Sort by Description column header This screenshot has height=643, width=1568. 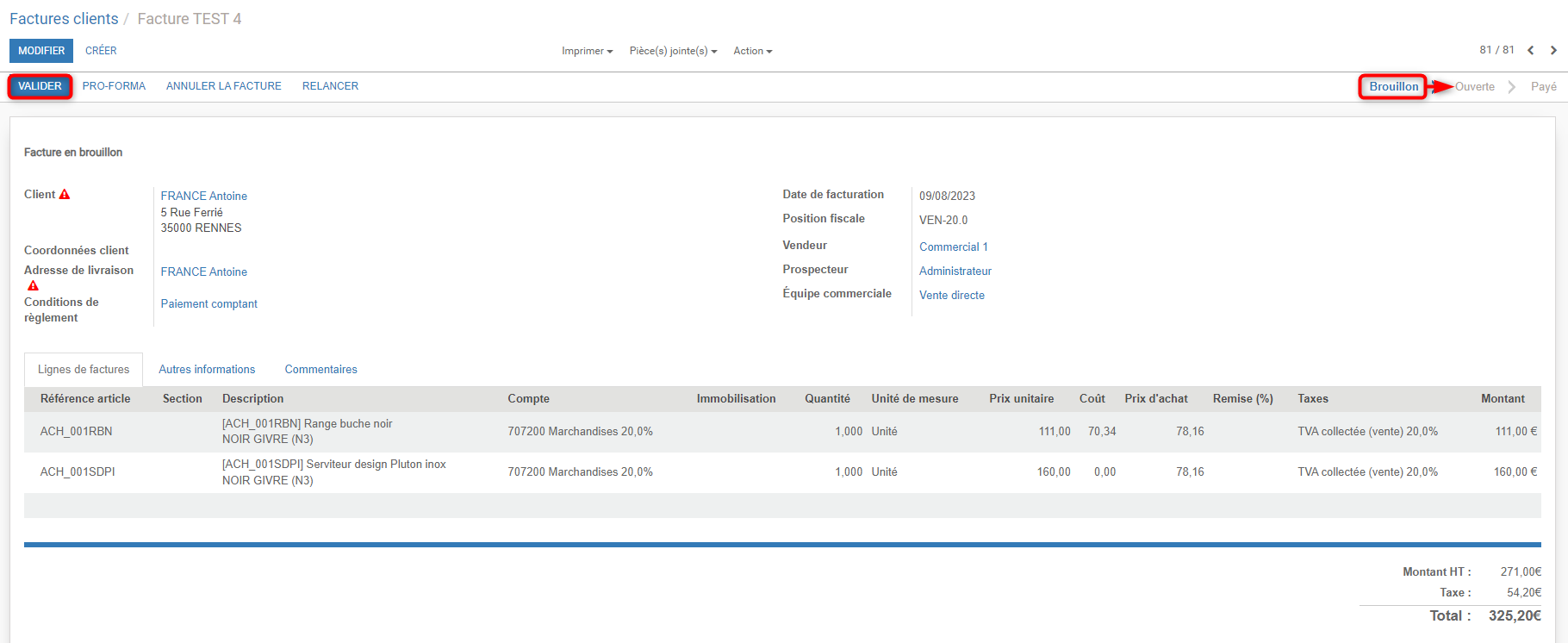(252, 399)
